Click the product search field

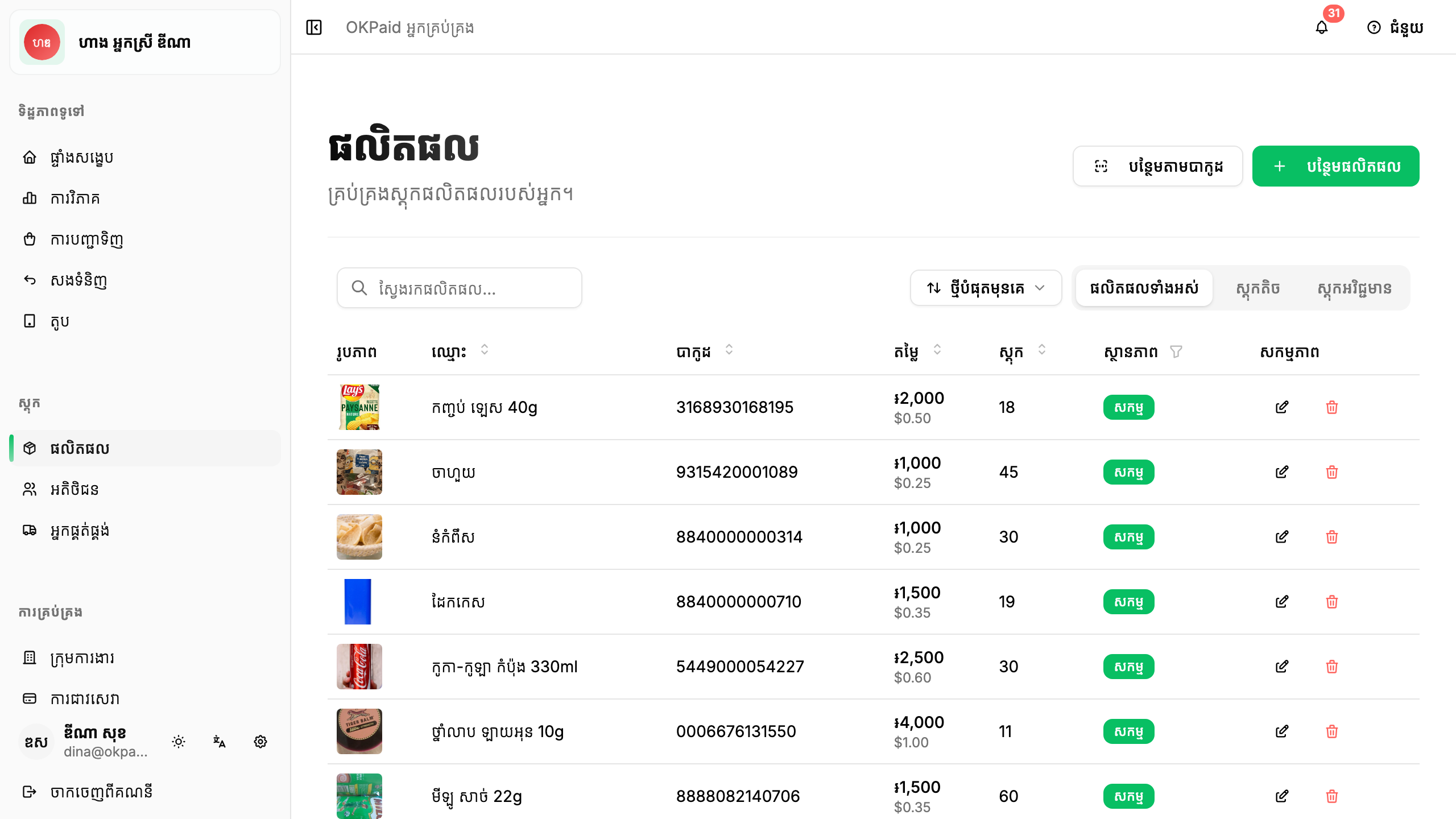click(460, 288)
